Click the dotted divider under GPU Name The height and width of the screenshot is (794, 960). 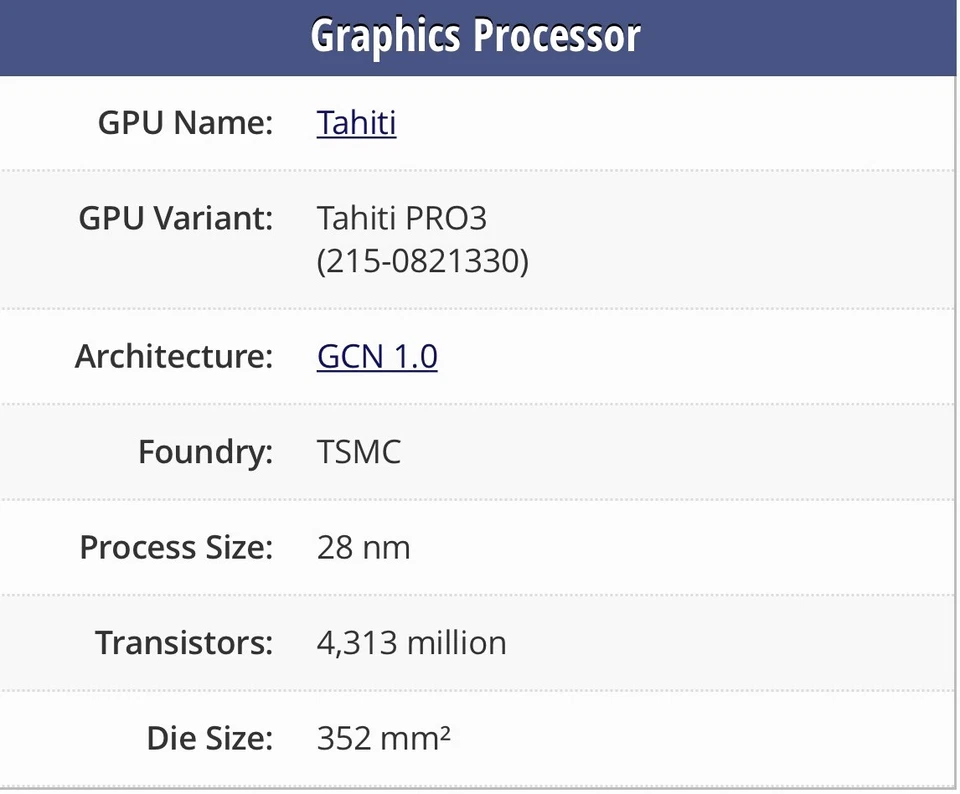tap(480, 169)
